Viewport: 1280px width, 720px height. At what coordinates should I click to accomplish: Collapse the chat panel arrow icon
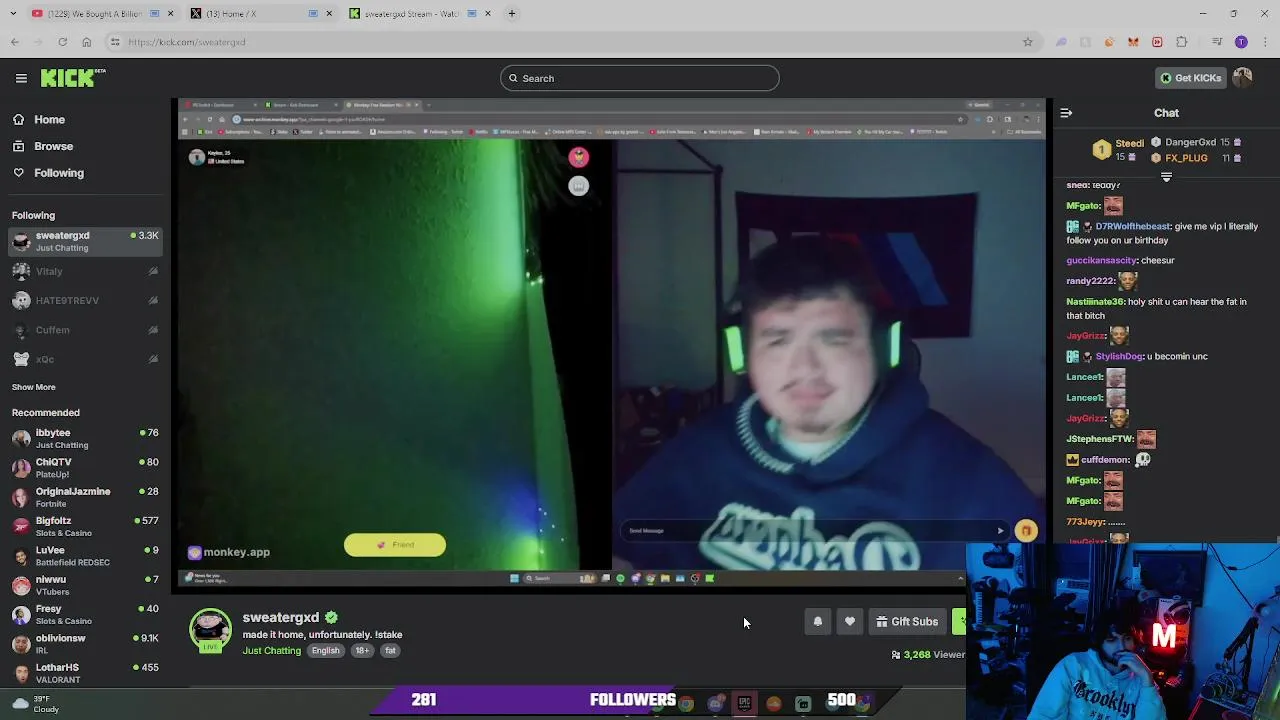[1066, 113]
